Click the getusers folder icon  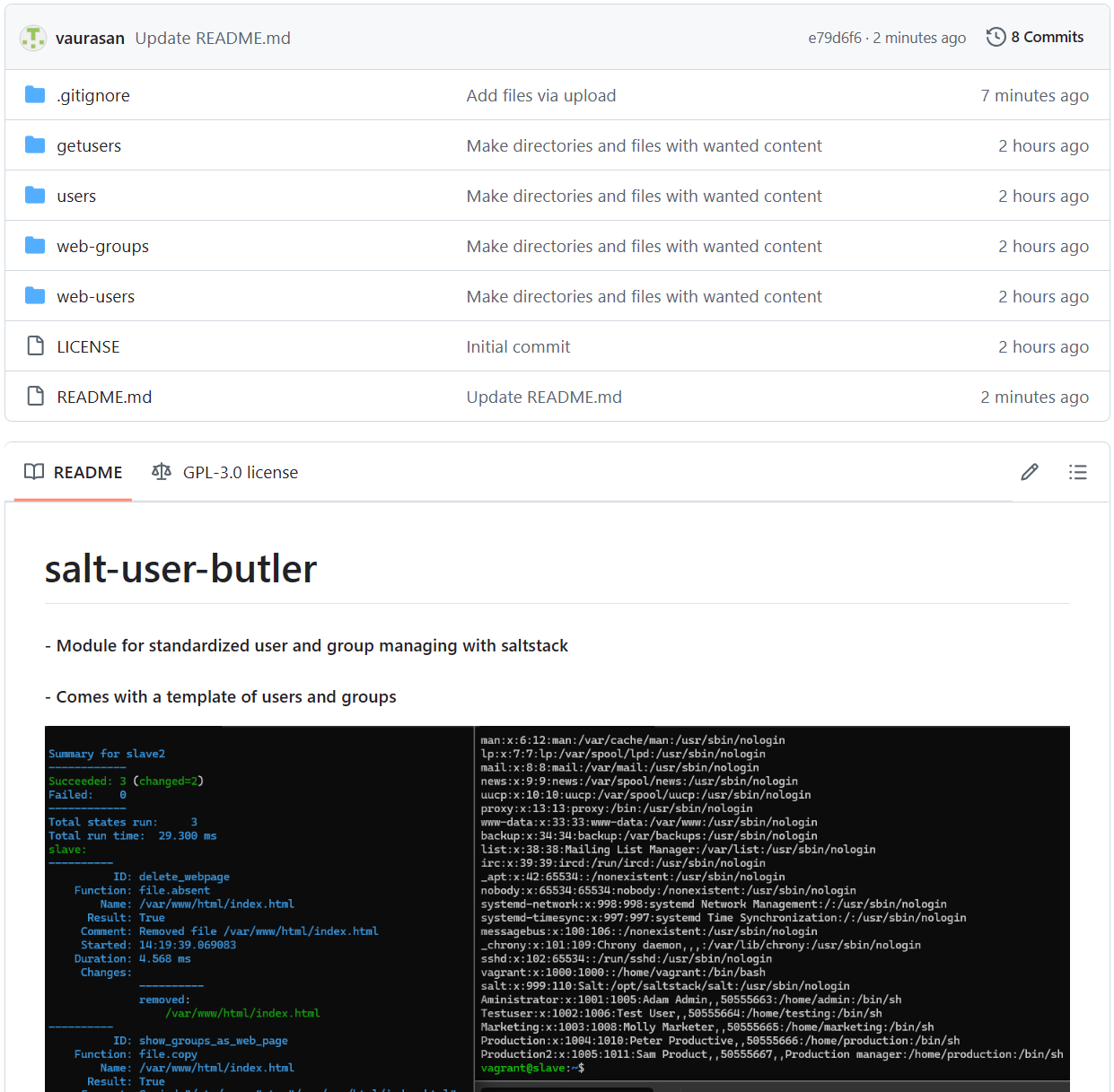click(x=35, y=145)
